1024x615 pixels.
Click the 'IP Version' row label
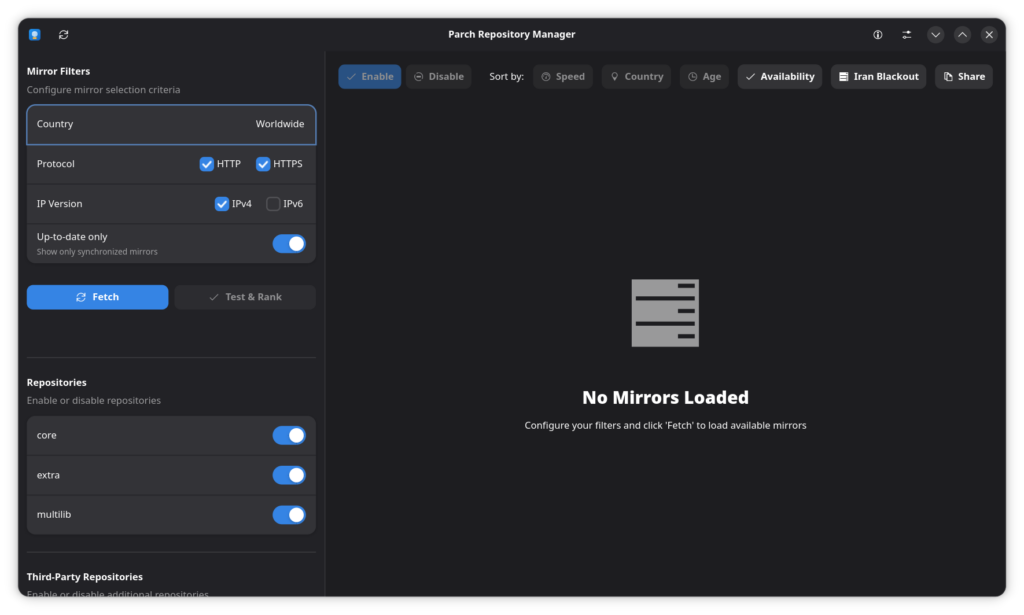click(59, 204)
